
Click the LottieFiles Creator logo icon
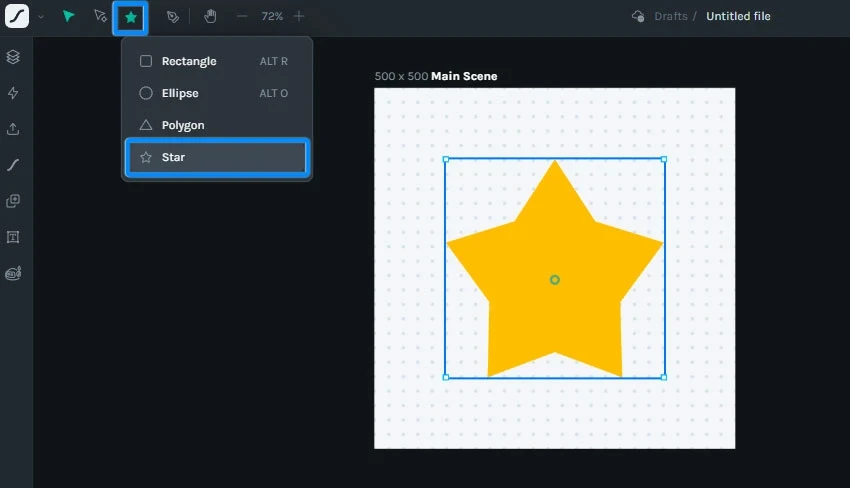pos(17,16)
